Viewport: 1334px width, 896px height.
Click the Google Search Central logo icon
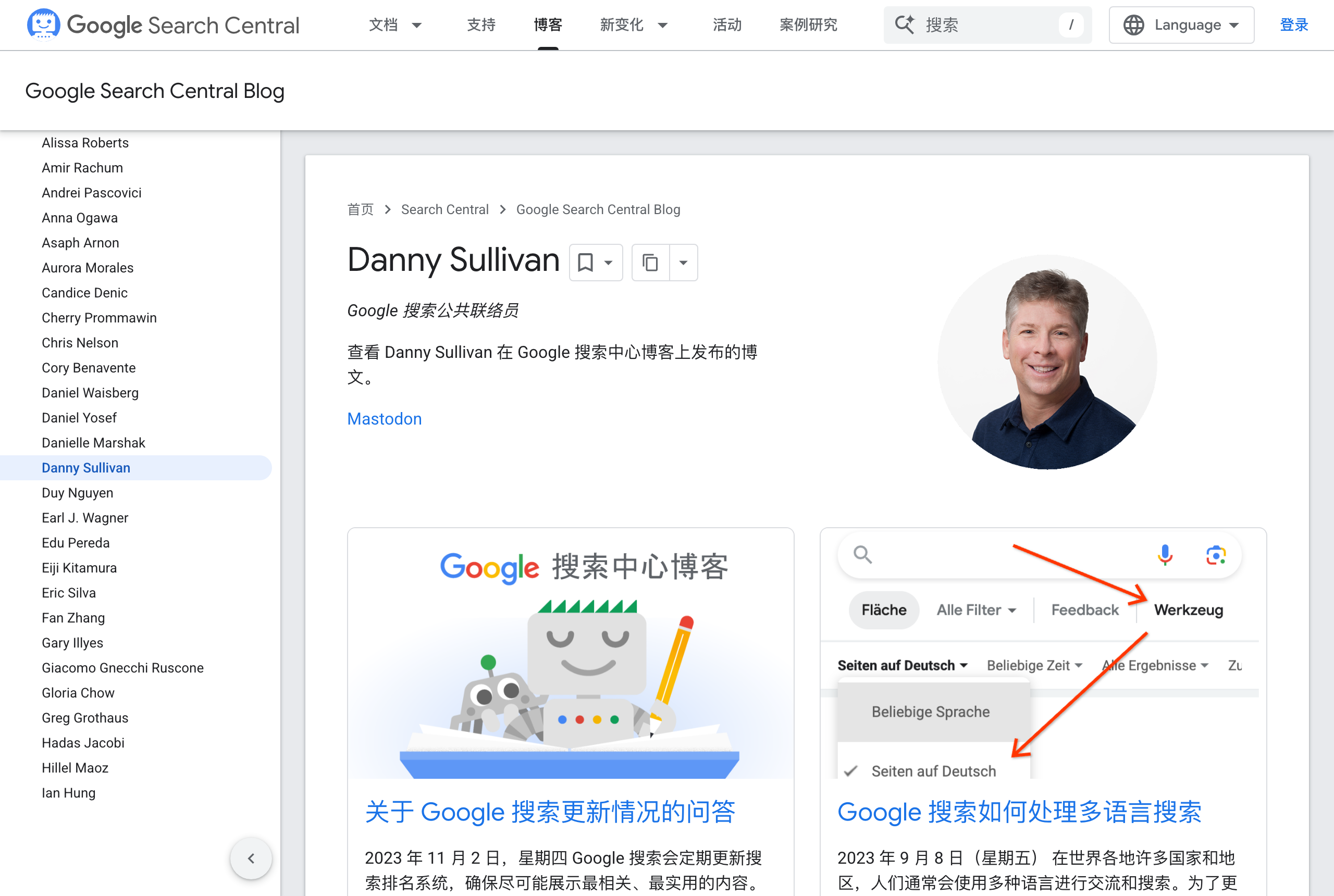click(43, 24)
